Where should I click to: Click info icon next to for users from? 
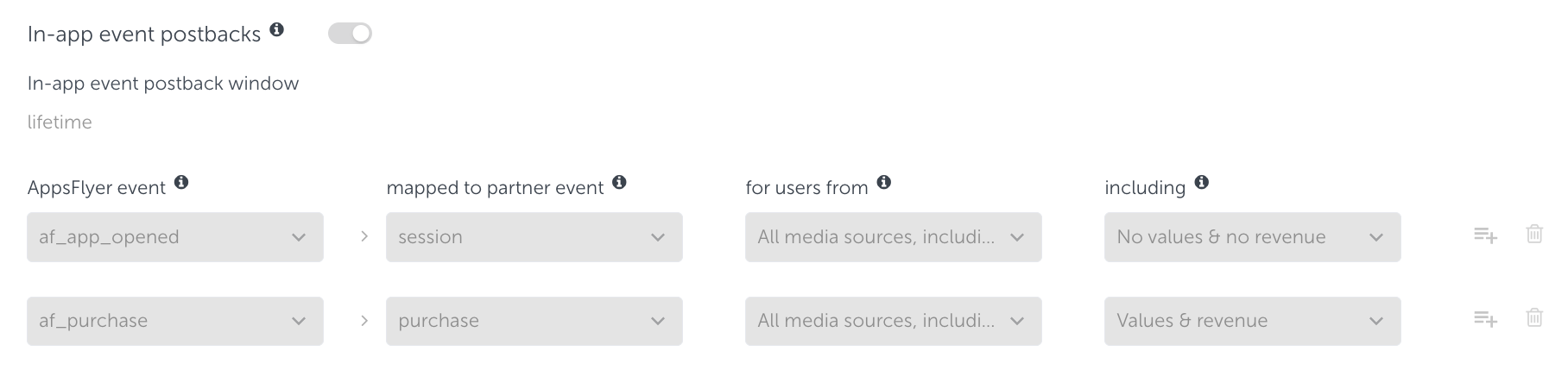[x=883, y=182]
